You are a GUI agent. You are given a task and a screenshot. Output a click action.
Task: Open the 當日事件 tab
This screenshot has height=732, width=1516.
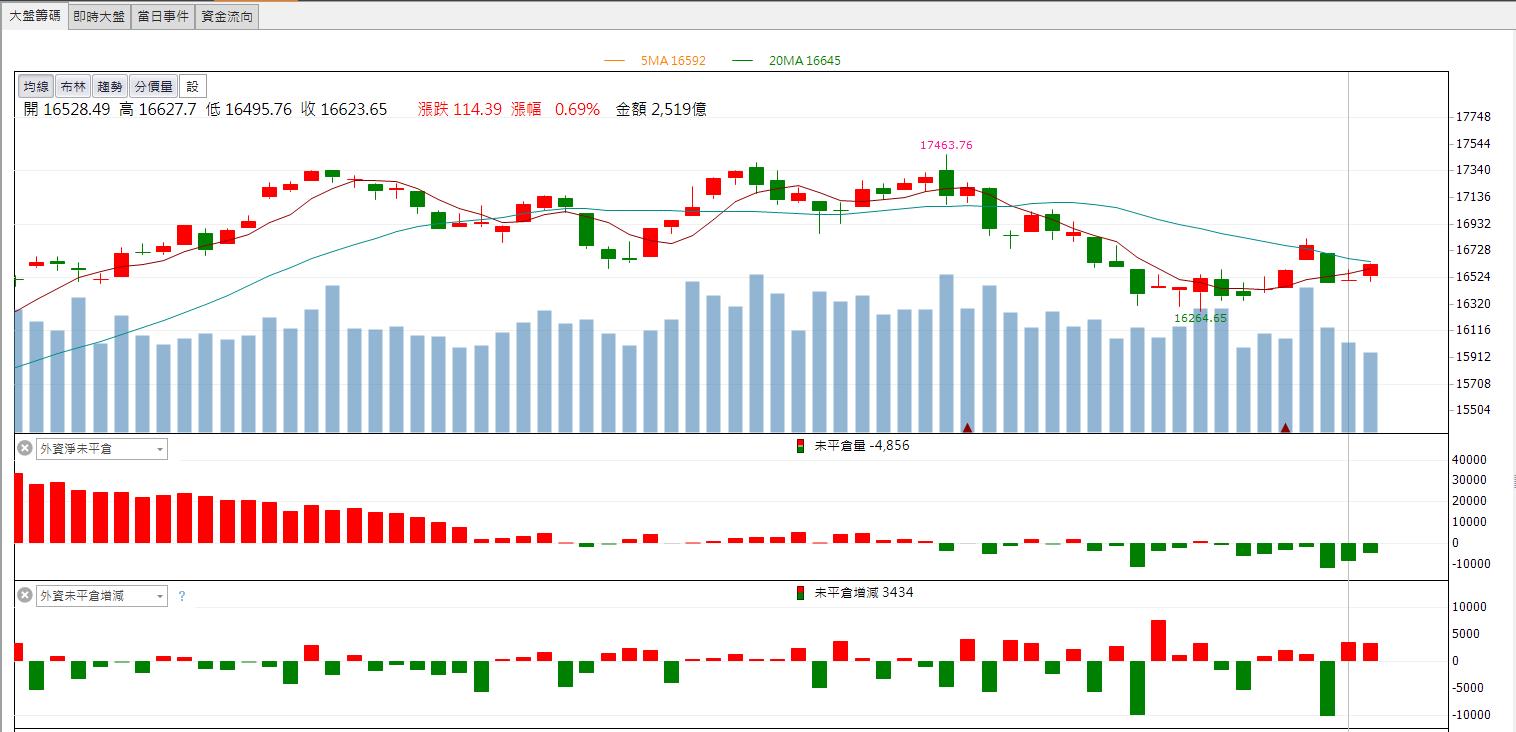coord(163,16)
